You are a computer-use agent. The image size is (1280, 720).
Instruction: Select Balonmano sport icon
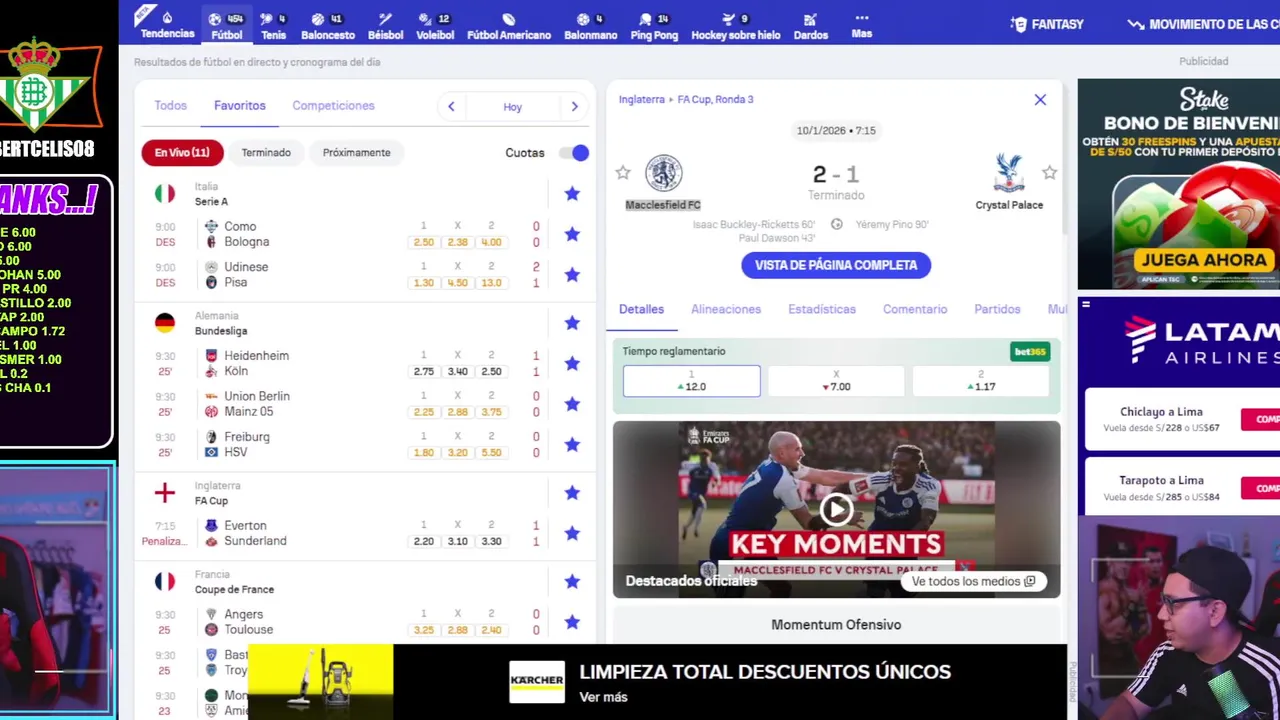[590, 25]
